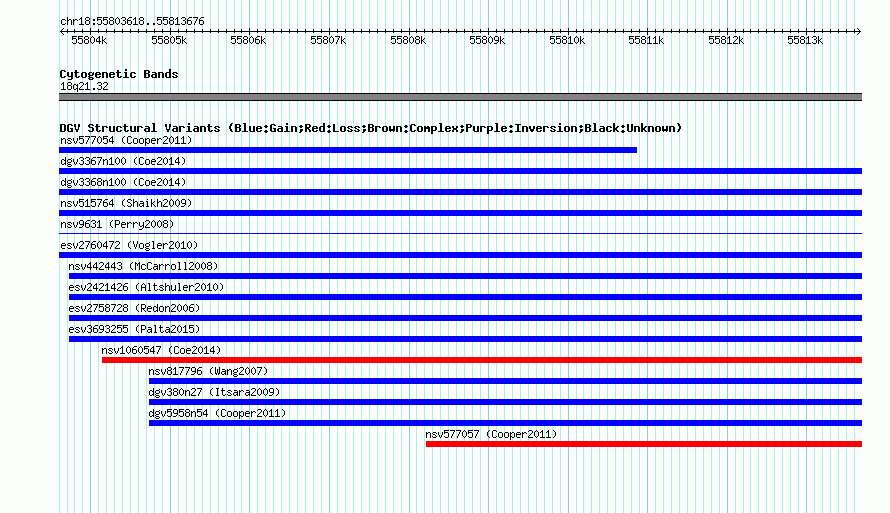The width and height of the screenshot is (890, 513).
Task: Select the esv2760472 blue feature bar
Action: 460,255
